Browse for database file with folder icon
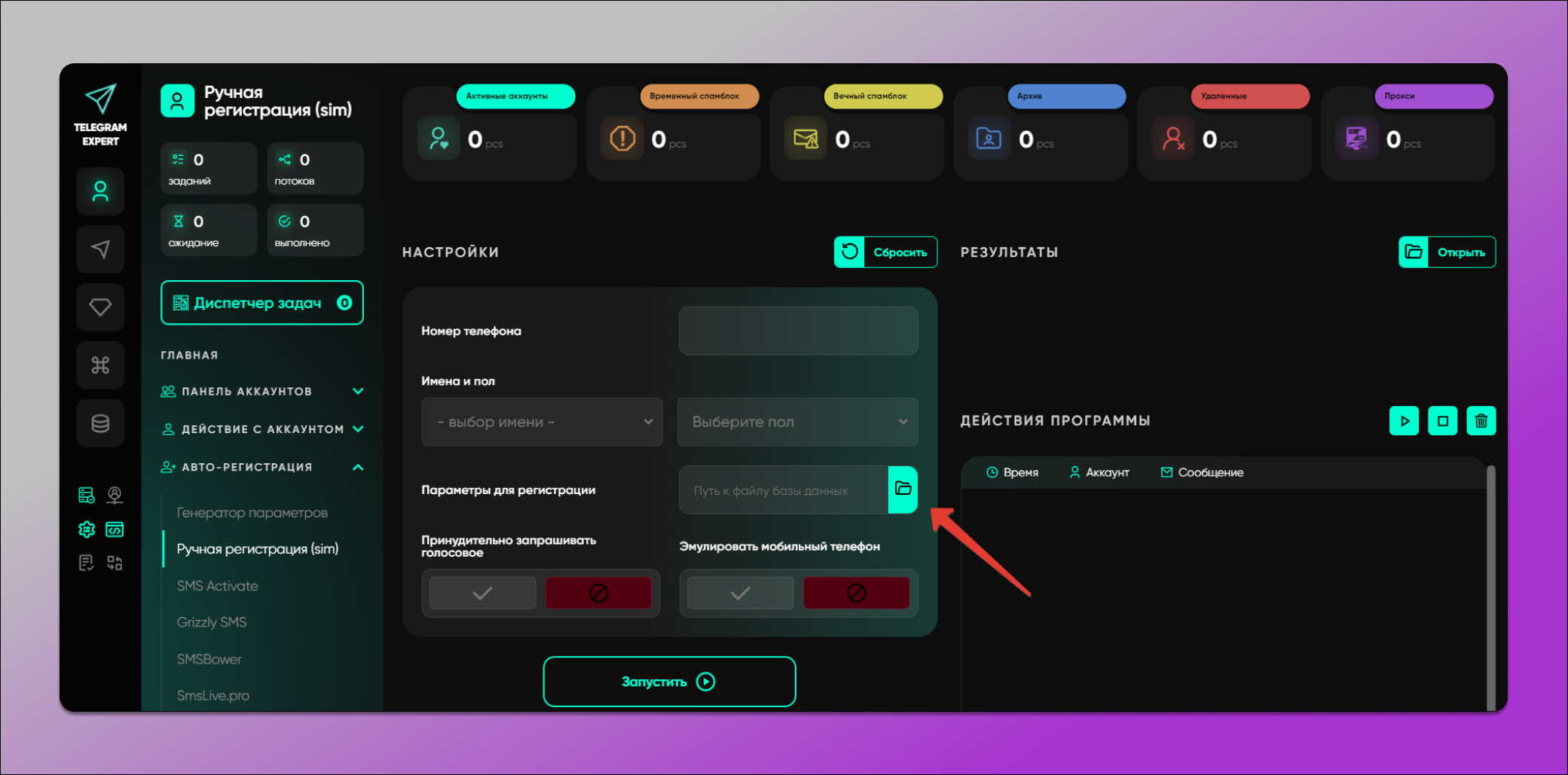The image size is (1568, 775). coord(903,490)
